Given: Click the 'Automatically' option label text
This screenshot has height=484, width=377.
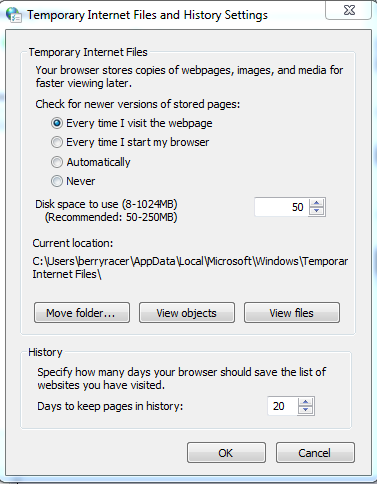Looking at the screenshot, I should (x=98, y=162).
